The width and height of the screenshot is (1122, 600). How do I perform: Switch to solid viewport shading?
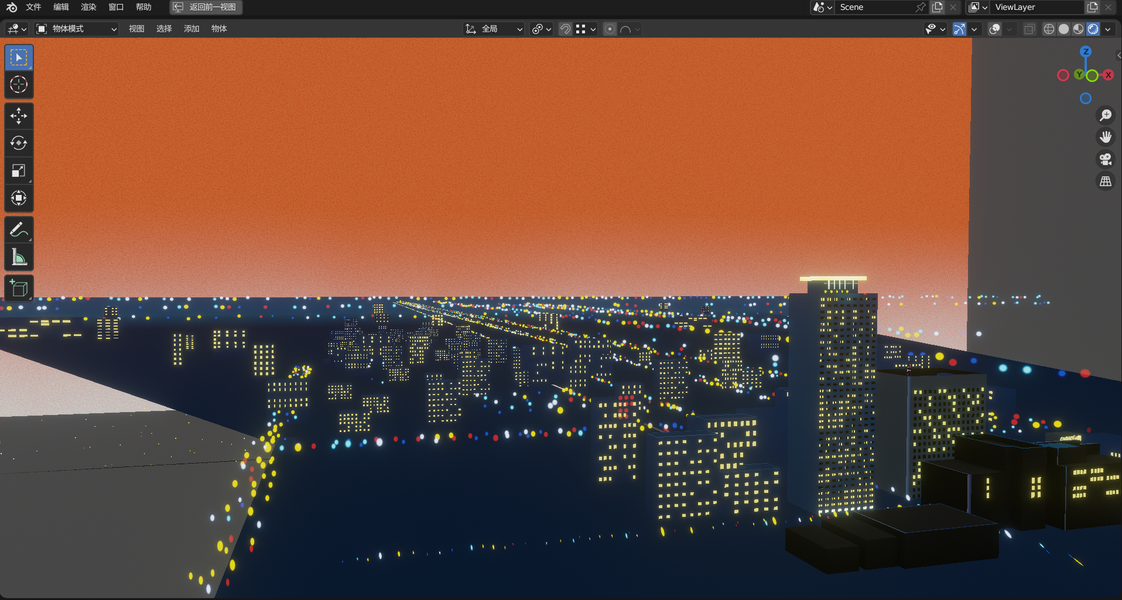point(1064,29)
